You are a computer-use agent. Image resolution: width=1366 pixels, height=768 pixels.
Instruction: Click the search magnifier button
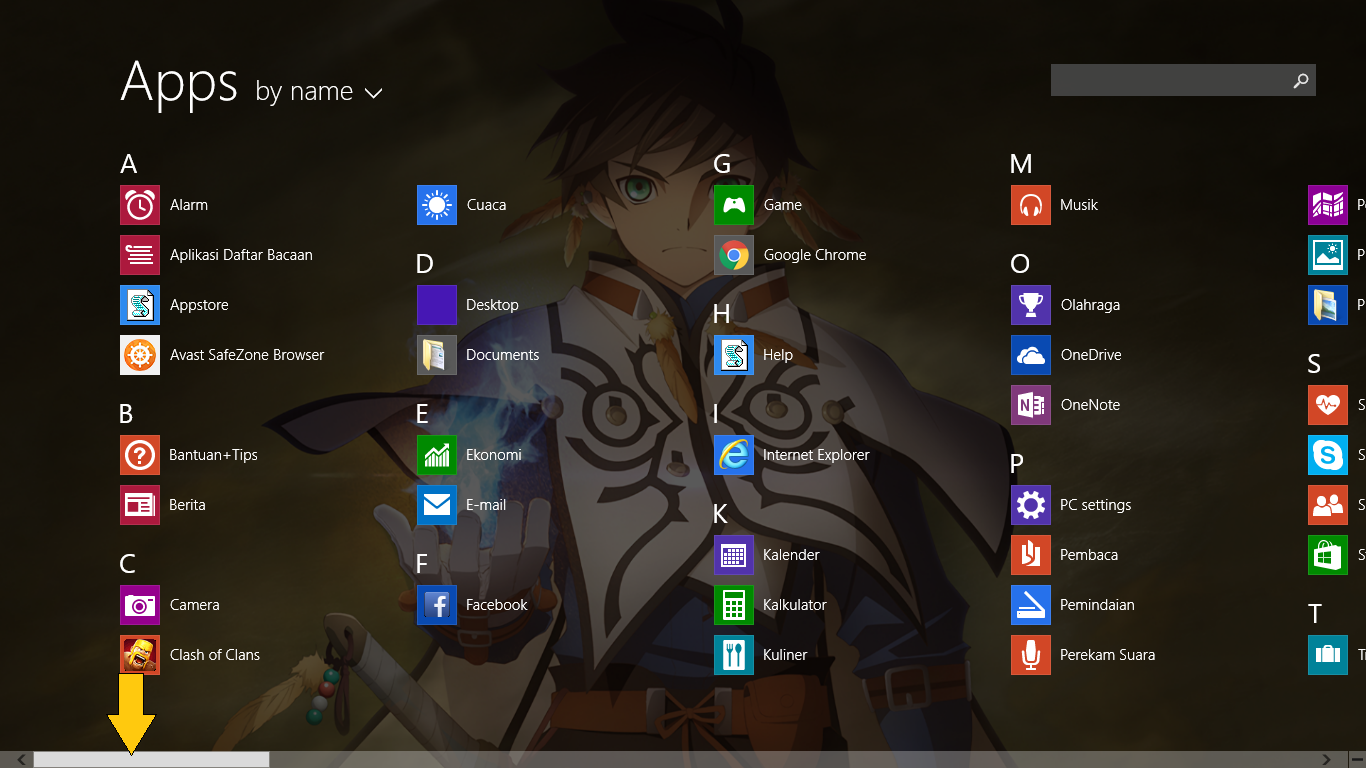pyautogui.click(x=1301, y=80)
